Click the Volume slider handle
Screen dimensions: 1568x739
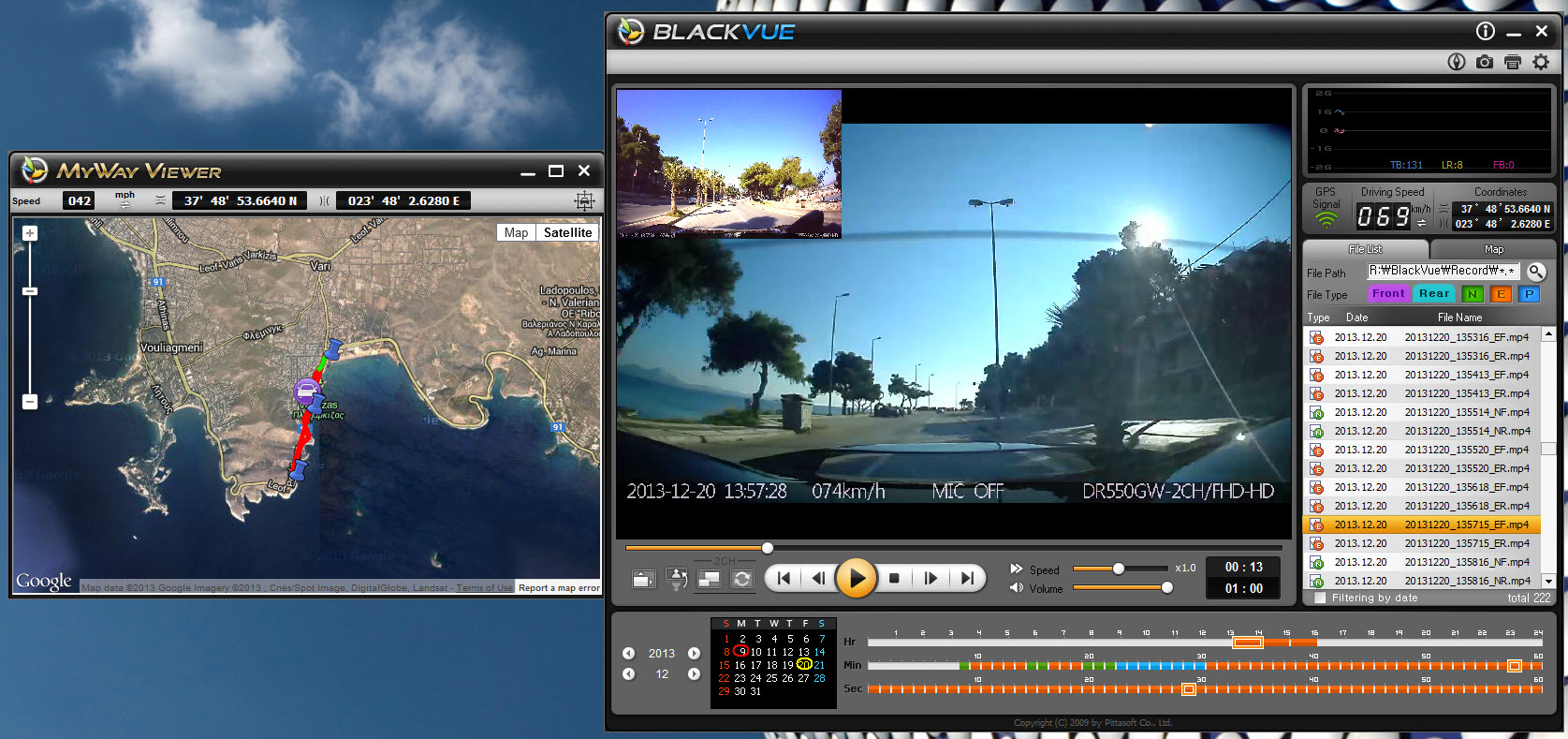click(x=1166, y=588)
